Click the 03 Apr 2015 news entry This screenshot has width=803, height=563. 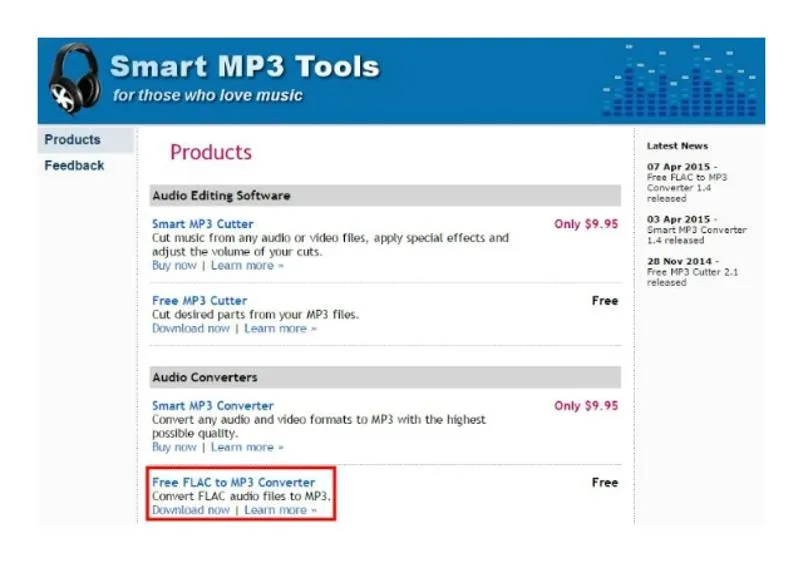click(x=696, y=230)
